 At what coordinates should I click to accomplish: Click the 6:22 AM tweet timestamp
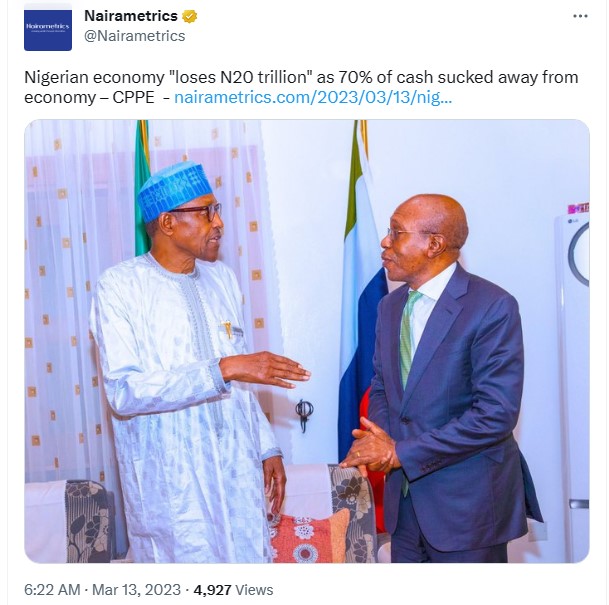(51, 590)
